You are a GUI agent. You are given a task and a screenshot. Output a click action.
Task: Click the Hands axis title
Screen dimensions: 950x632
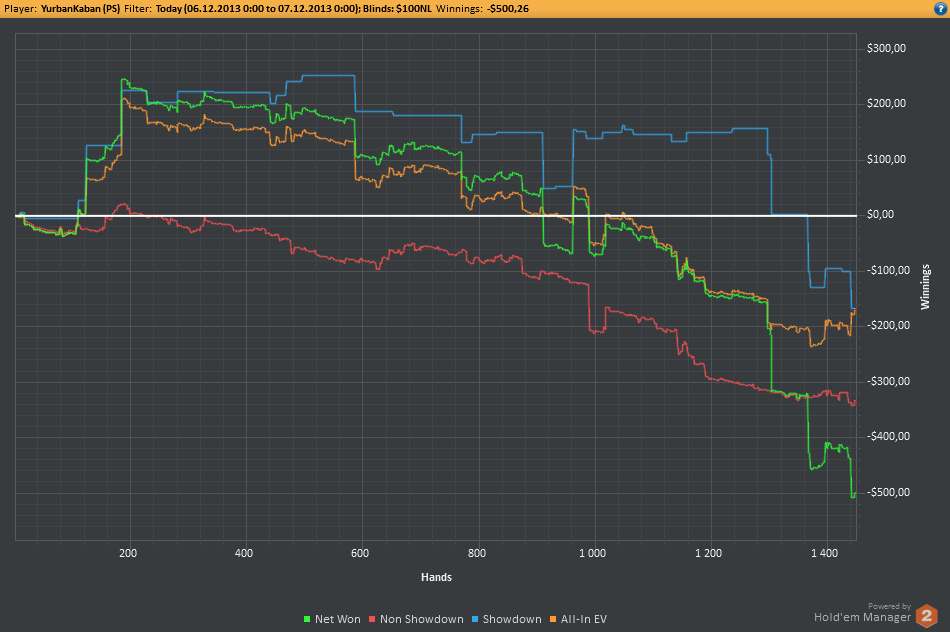(x=436, y=577)
